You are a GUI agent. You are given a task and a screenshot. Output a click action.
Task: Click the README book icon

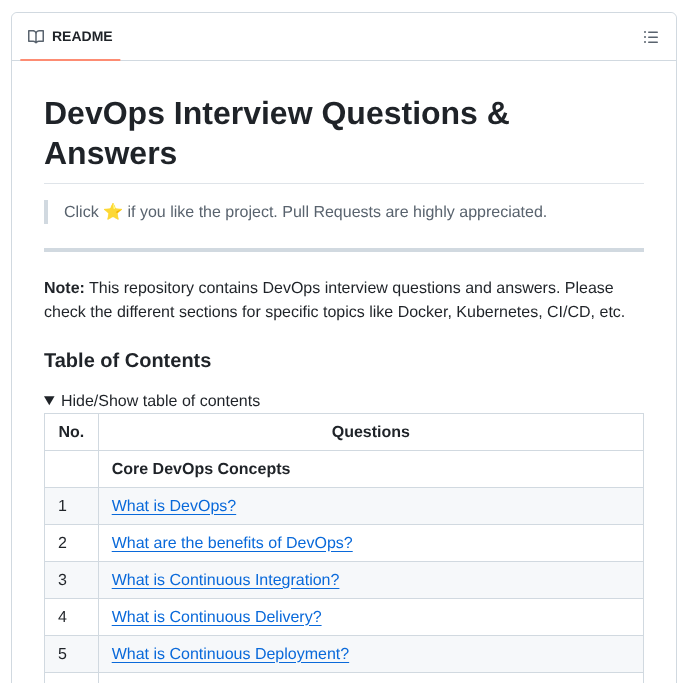pos(36,37)
